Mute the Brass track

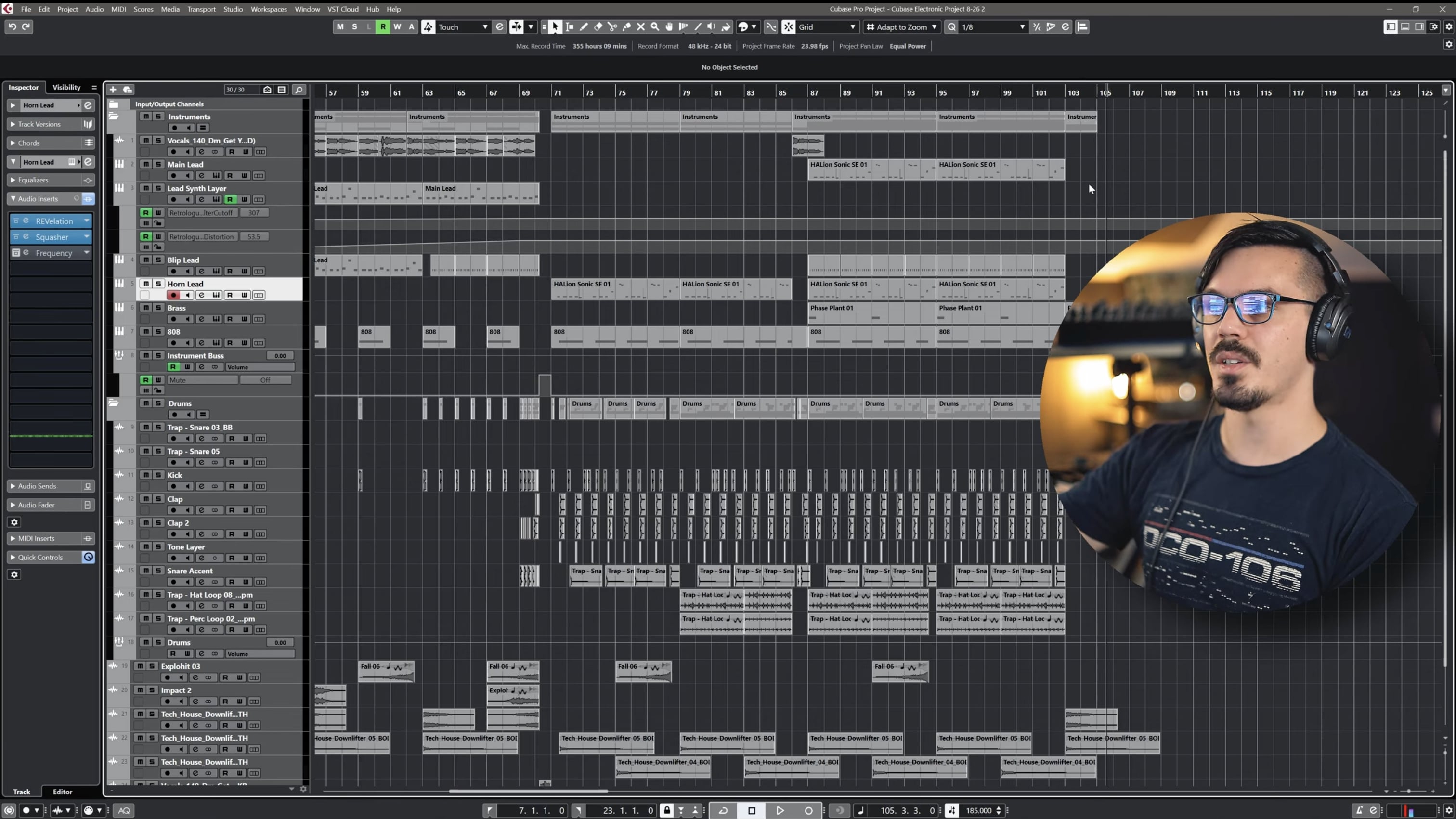146,308
